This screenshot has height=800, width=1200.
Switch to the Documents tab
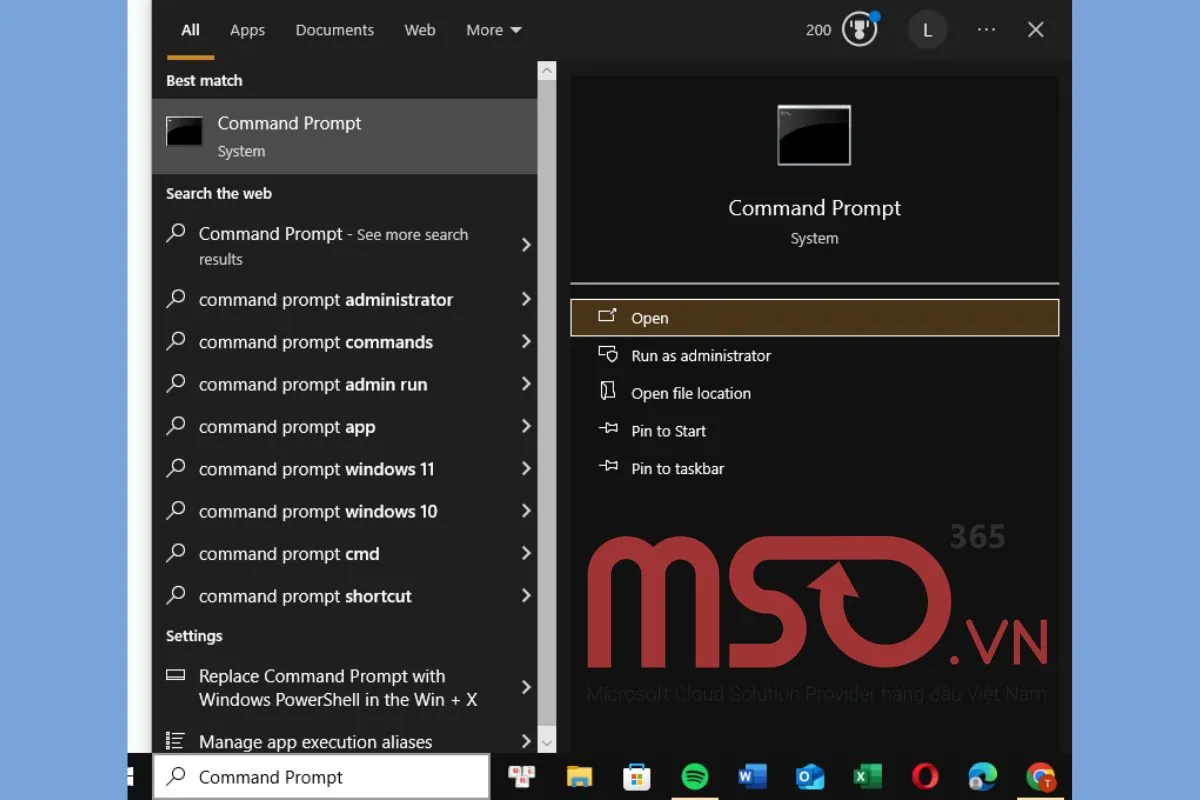pos(334,30)
